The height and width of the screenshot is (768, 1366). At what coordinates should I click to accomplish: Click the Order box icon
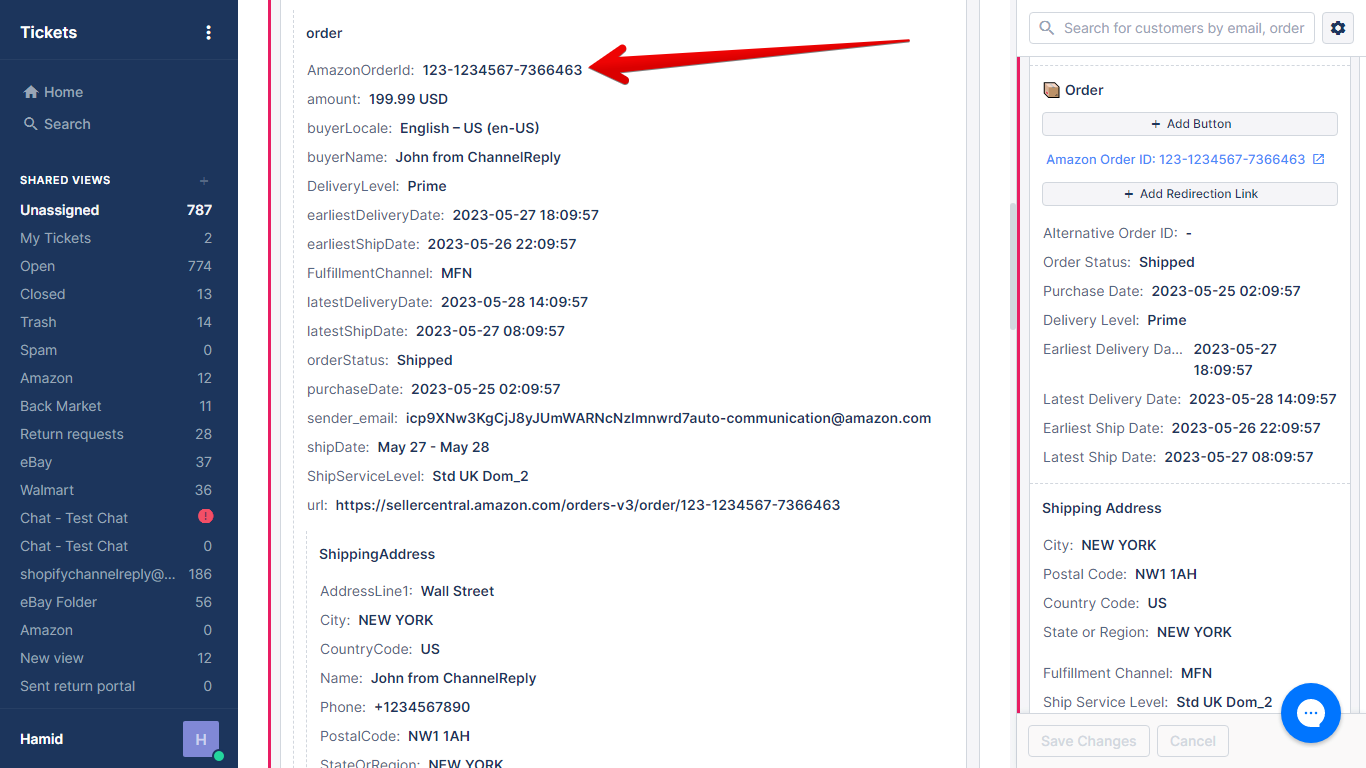click(1051, 90)
